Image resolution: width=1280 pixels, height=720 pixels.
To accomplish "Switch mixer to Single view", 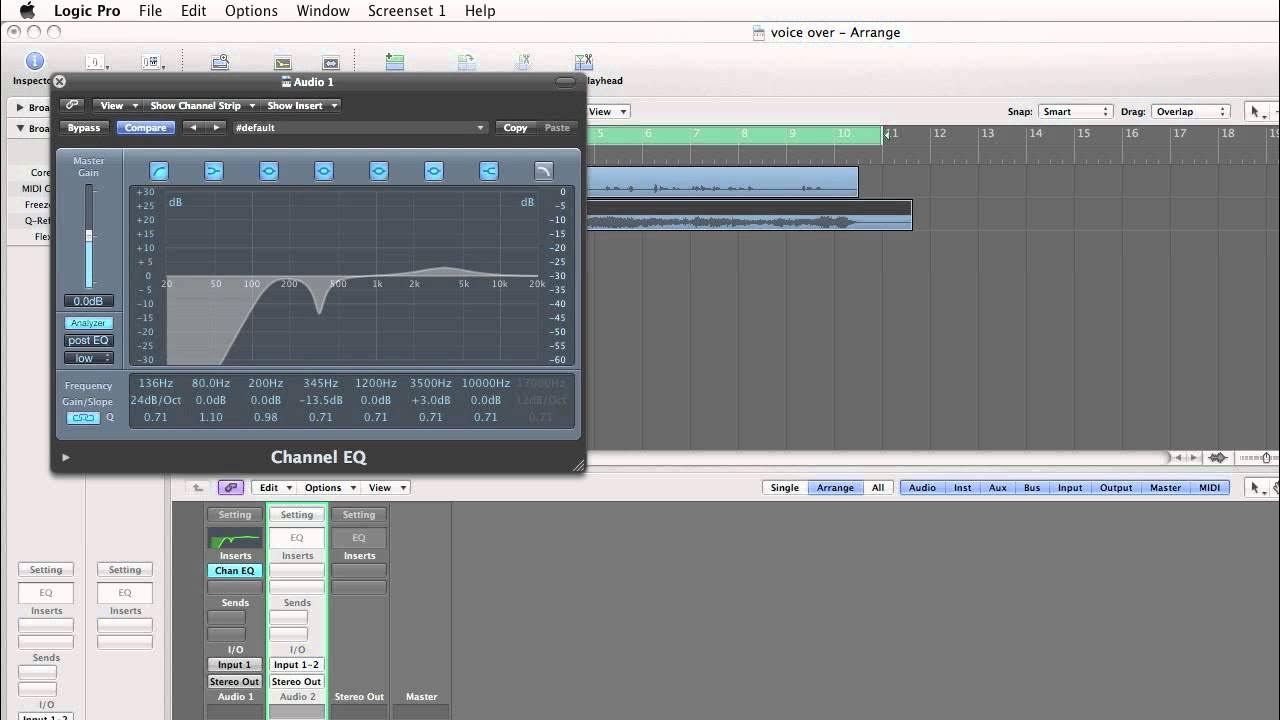I will tap(785, 488).
